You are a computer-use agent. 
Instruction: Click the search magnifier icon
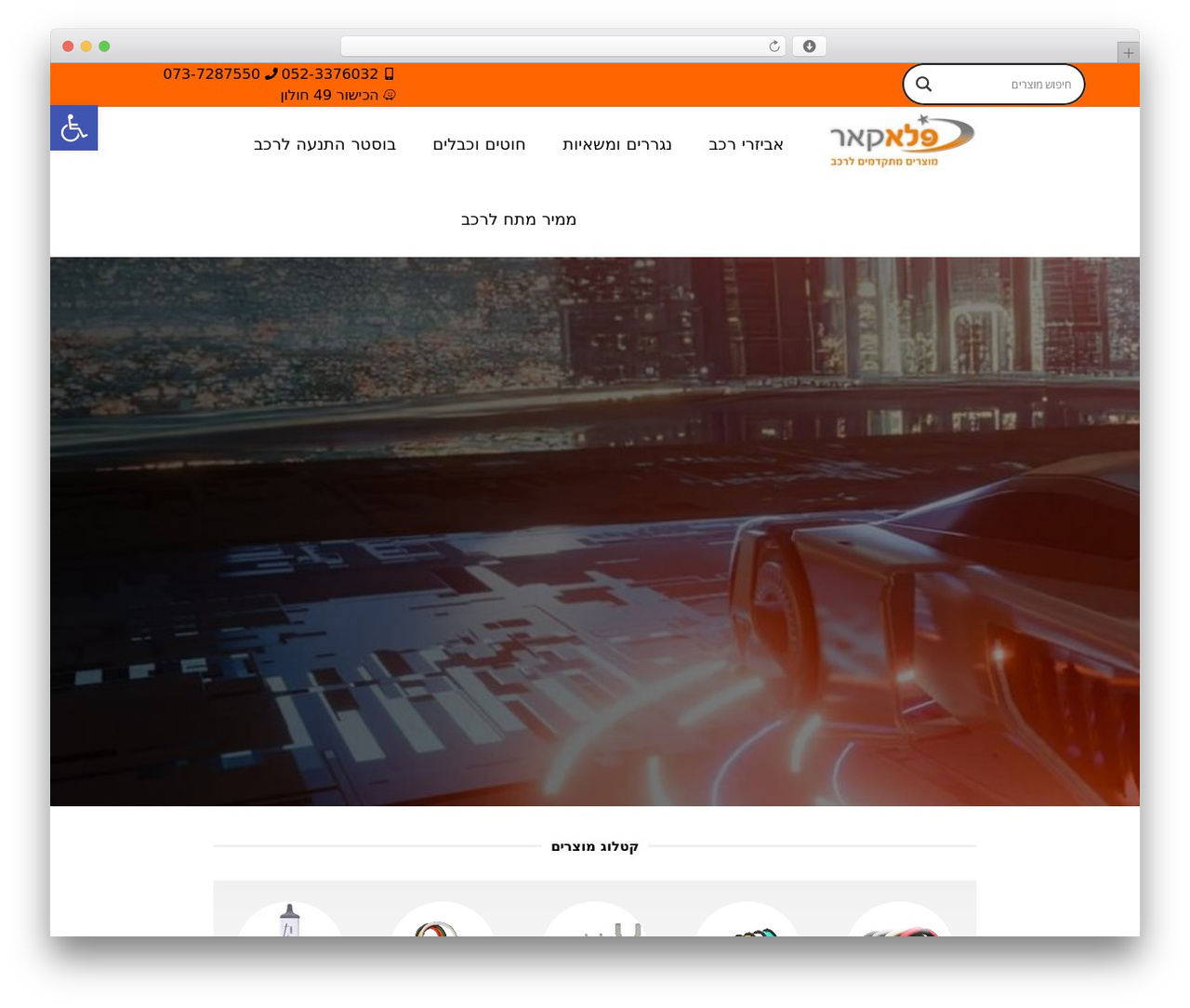coord(923,84)
